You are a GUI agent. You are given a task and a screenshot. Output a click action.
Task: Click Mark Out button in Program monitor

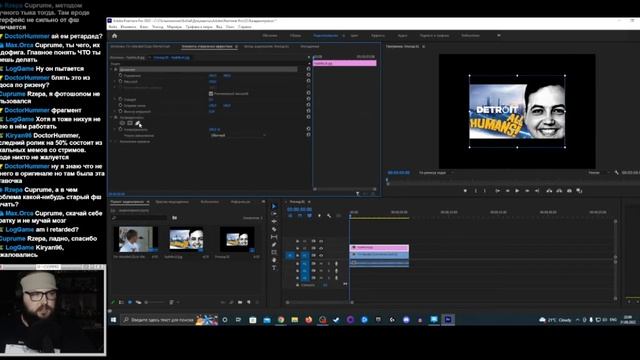[485, 191]
